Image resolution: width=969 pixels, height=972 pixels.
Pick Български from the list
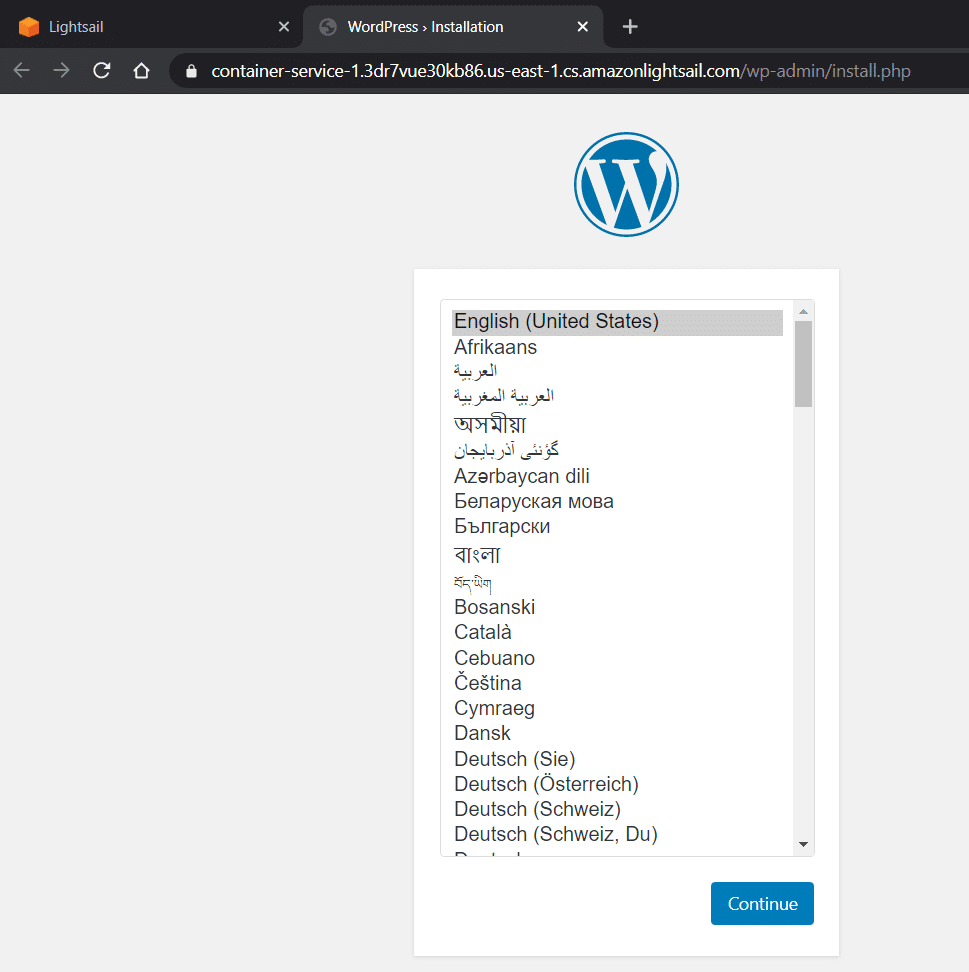click(617, 526)
